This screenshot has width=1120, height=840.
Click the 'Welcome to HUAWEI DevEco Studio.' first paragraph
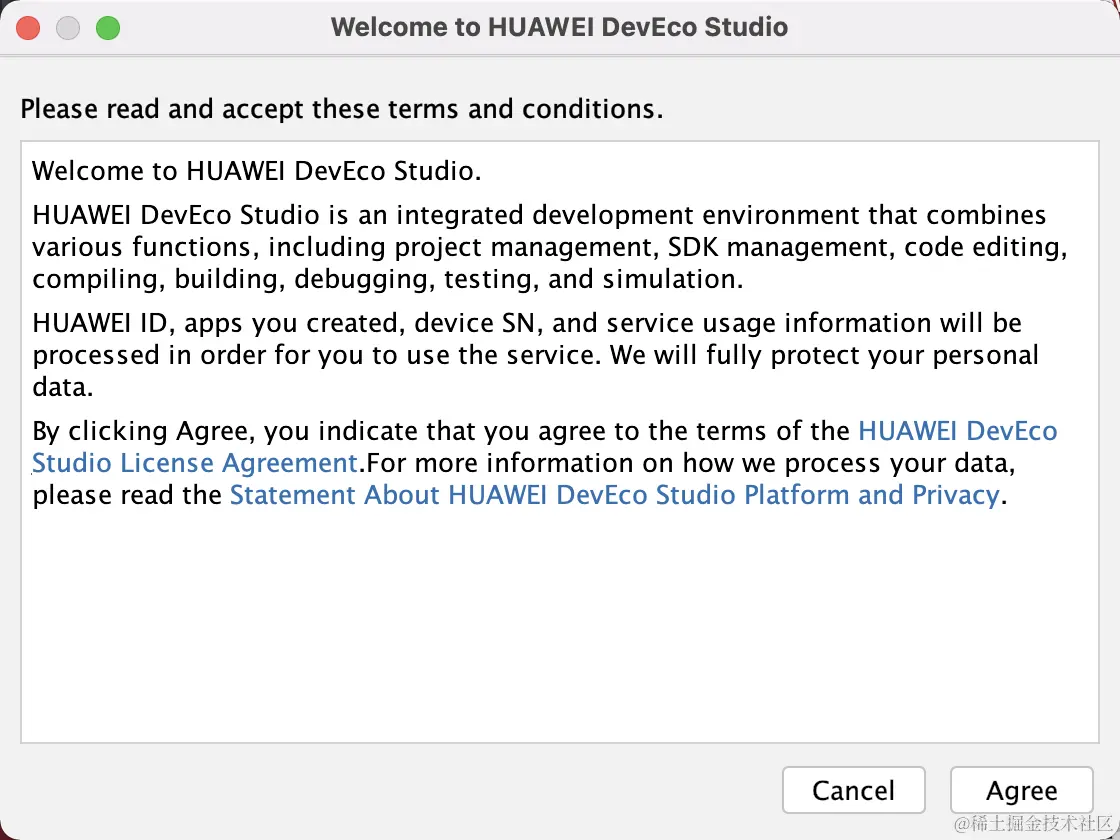(256, 171)
